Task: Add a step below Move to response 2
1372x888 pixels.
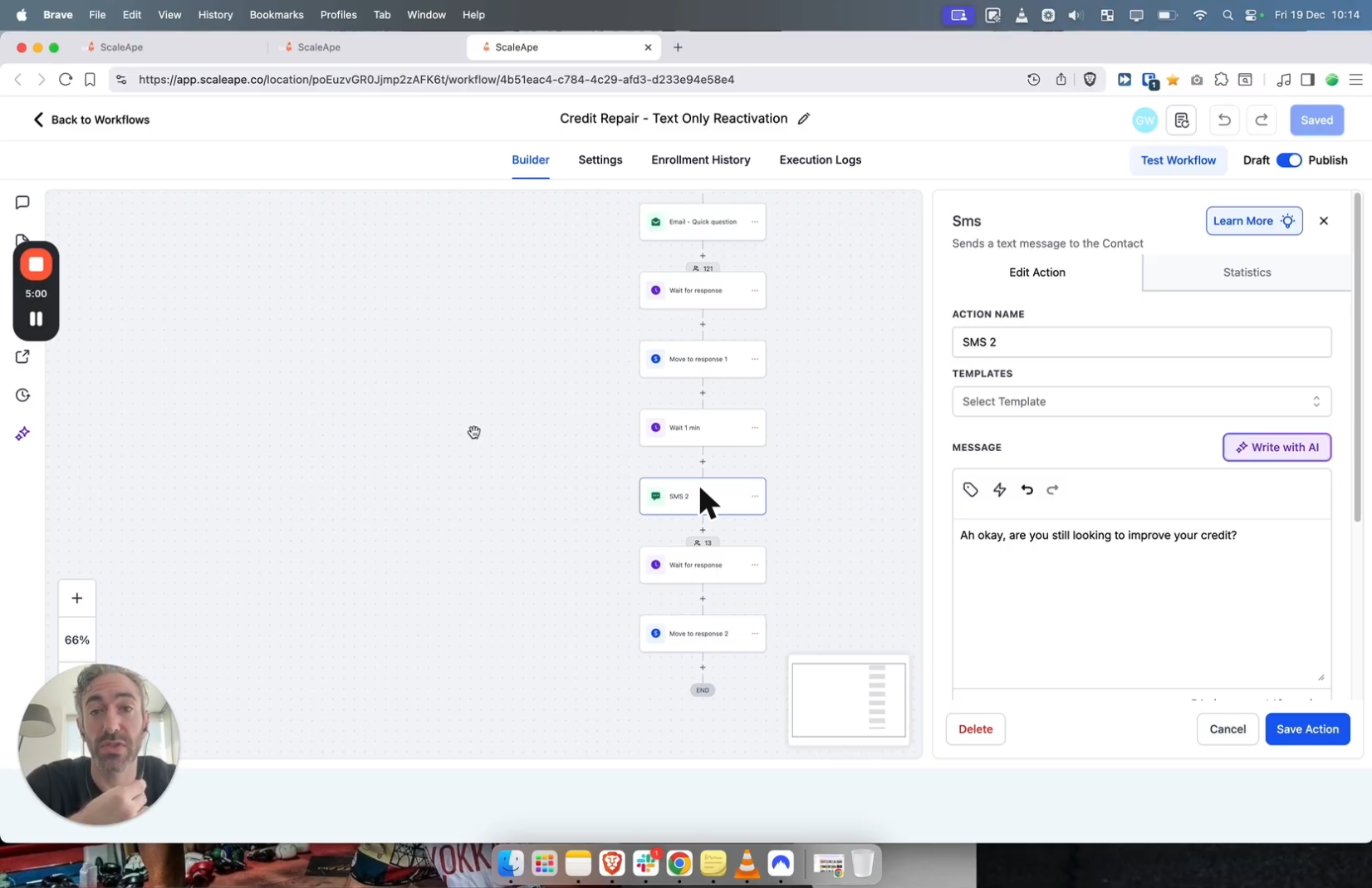Action: click(x=703, y=667)
